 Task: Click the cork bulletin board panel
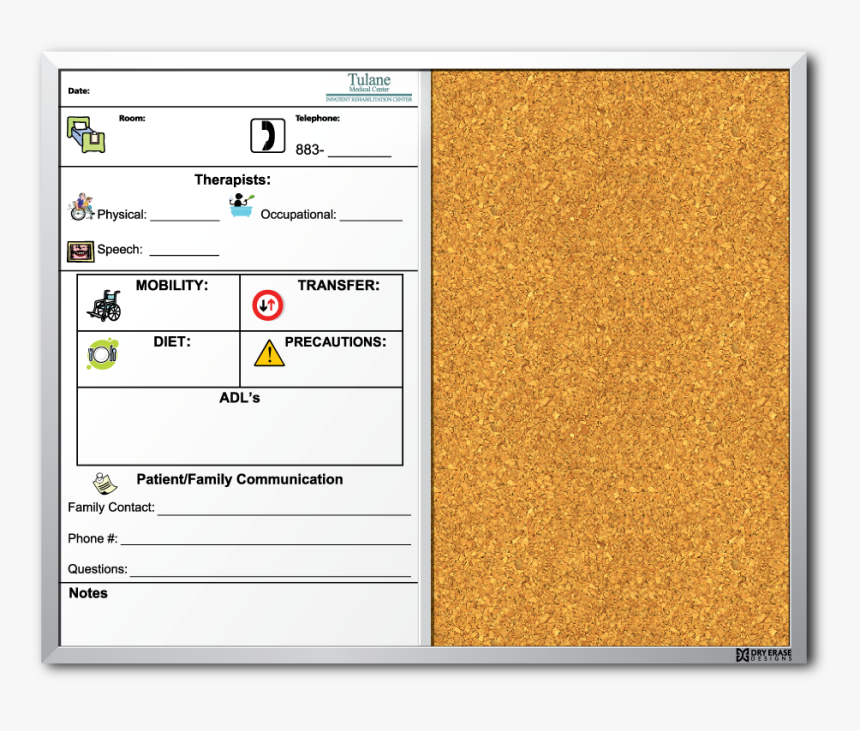point(610,358)
